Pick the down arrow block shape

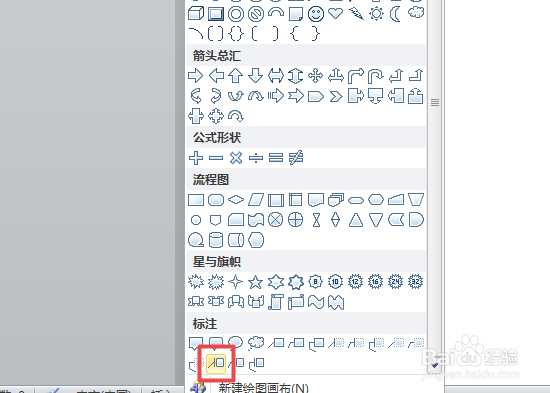(x=256, y=75)
